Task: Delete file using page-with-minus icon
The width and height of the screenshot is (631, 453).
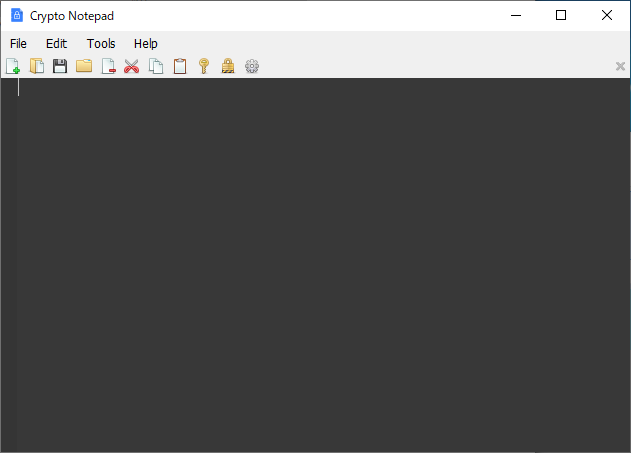Action: coord(108,66)
